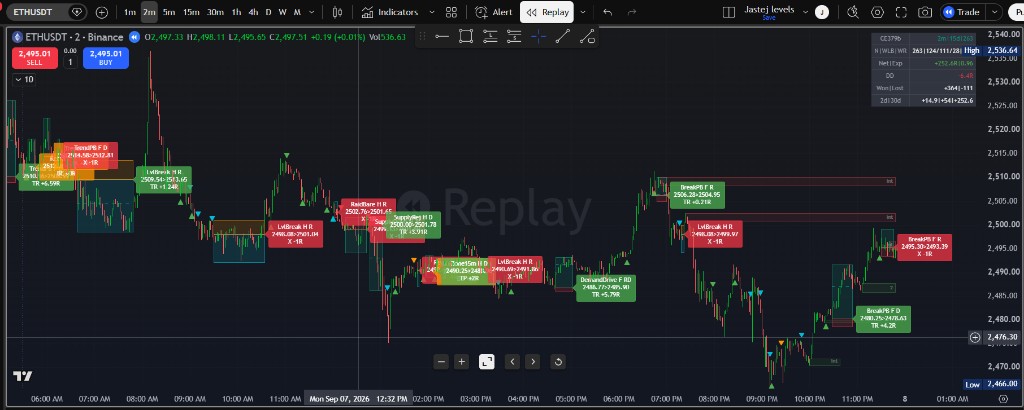The width and height of the screenshot is (1024, 410).
Task: Collapse the indicators legend showing 10
Action: pos(25,80)
